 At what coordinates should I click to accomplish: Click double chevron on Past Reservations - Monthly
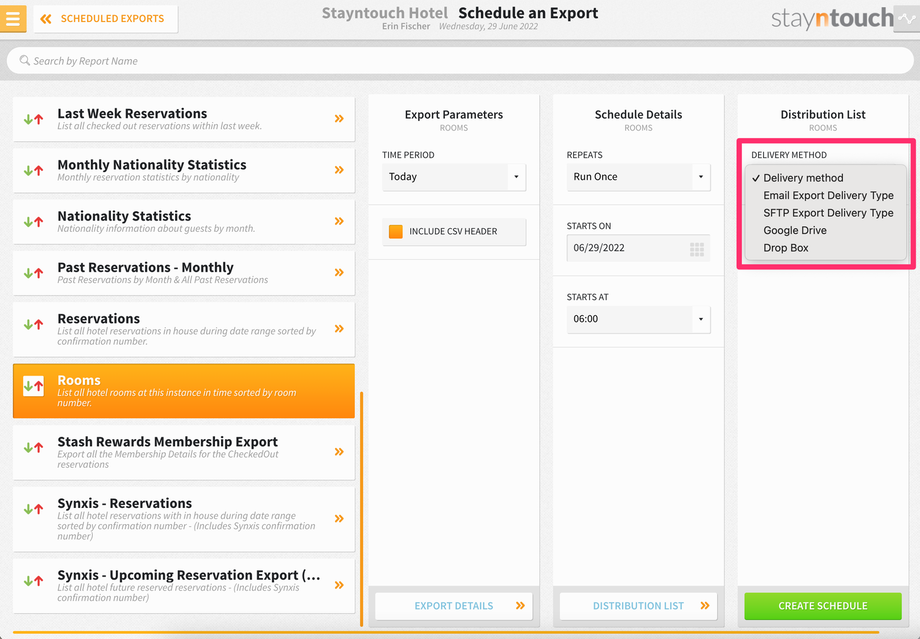coord(339,272)
